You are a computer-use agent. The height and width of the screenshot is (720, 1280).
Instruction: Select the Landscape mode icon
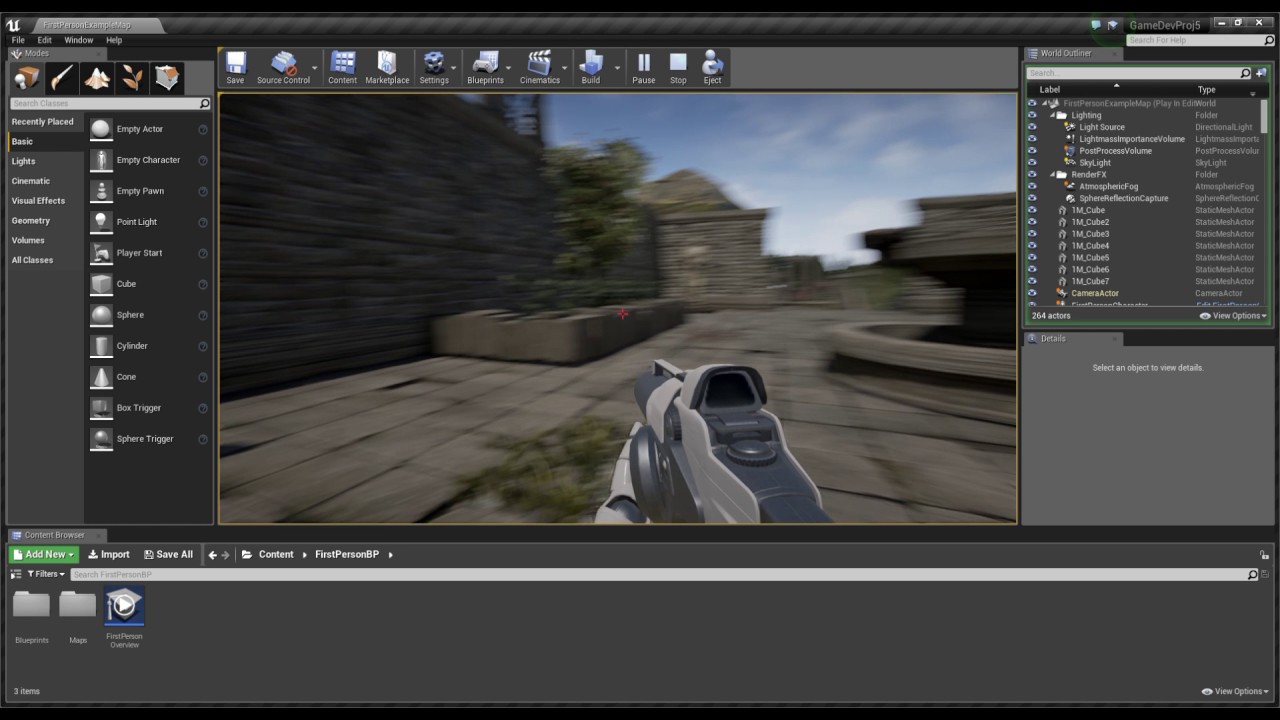coord(97,77)
